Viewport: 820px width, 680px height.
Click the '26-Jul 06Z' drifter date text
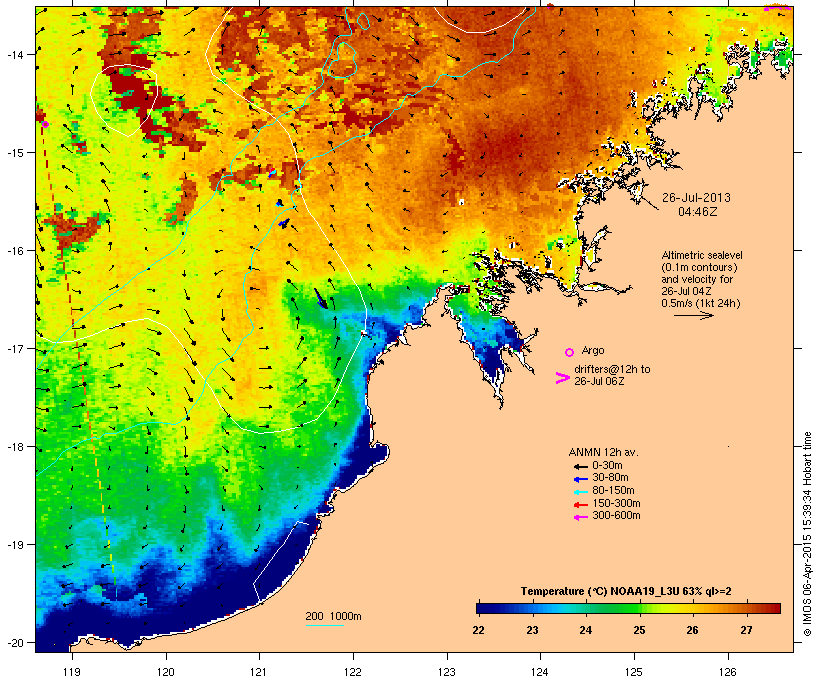tap(599, 381)
